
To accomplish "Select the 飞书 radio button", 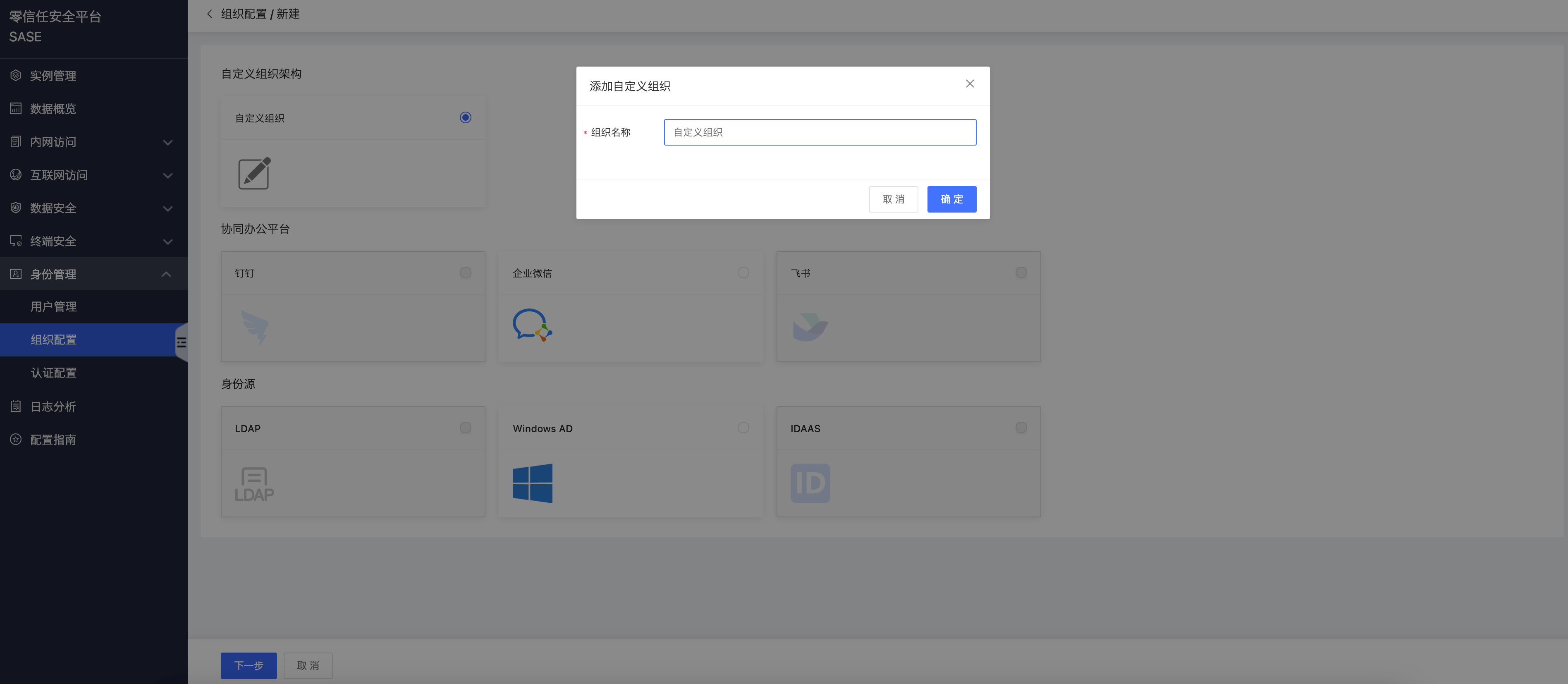I will pos(1021,273).
